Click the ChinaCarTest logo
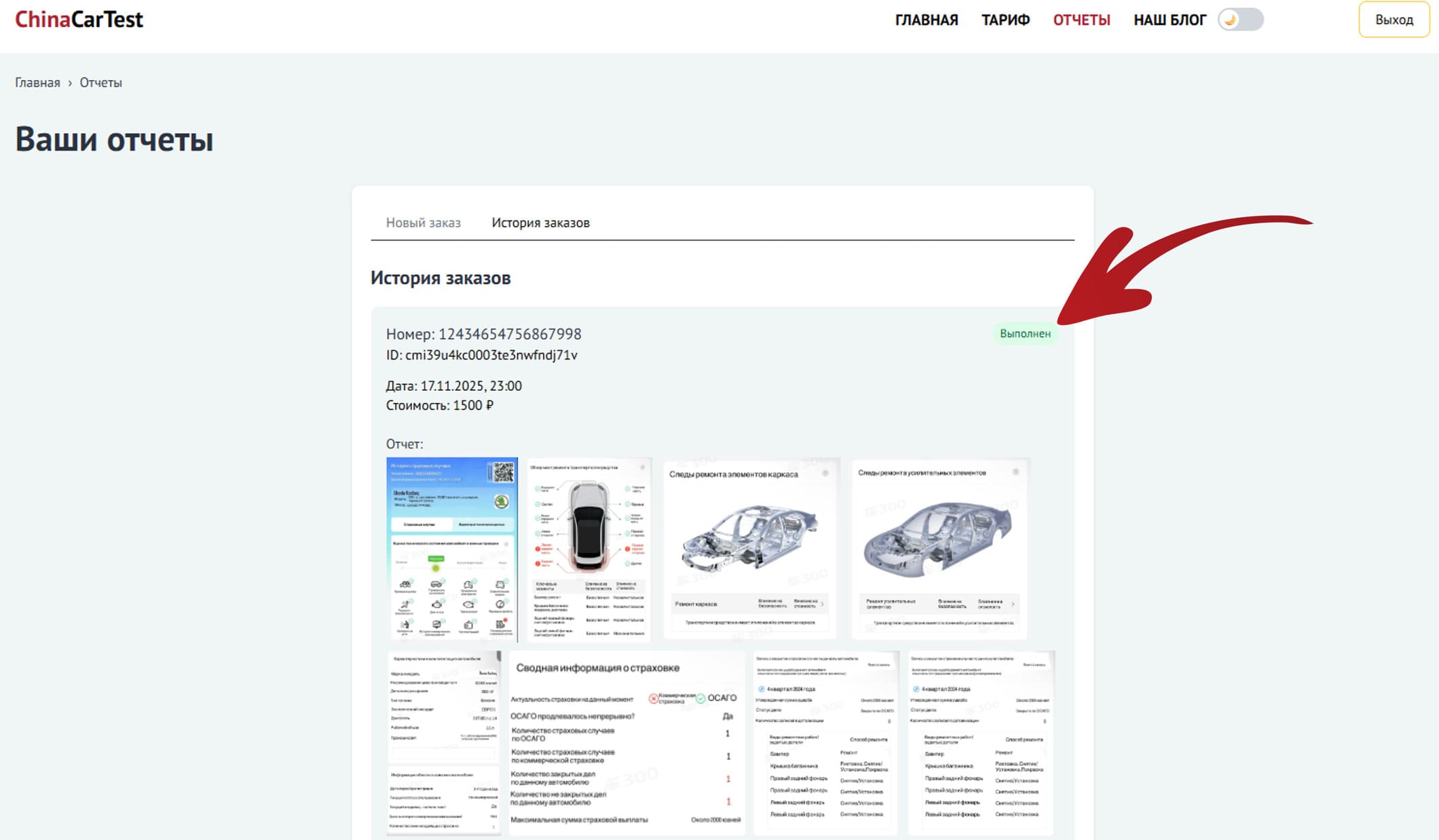 [x=79, y=20]
